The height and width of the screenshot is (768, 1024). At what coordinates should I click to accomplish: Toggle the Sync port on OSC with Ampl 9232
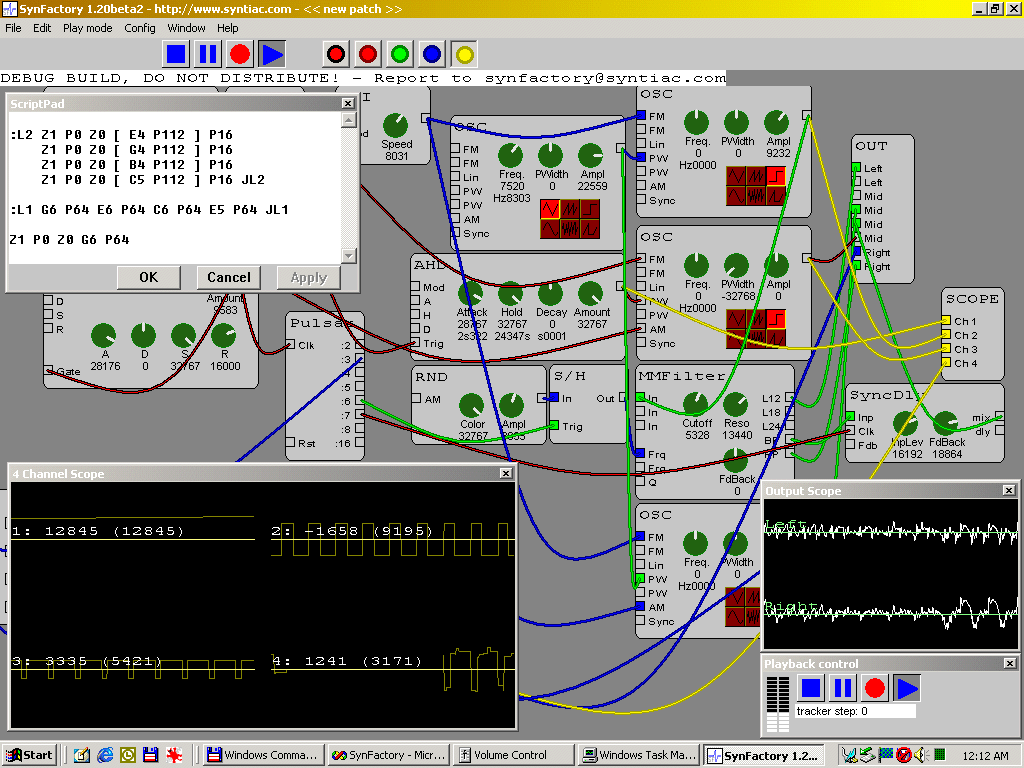(x=641, y=200)
